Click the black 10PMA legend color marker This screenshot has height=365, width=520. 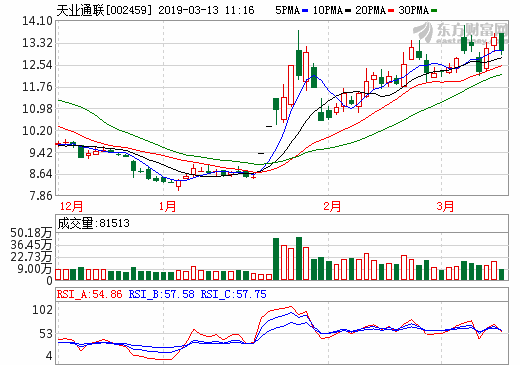pyautogui.click(x=348, y=11)
